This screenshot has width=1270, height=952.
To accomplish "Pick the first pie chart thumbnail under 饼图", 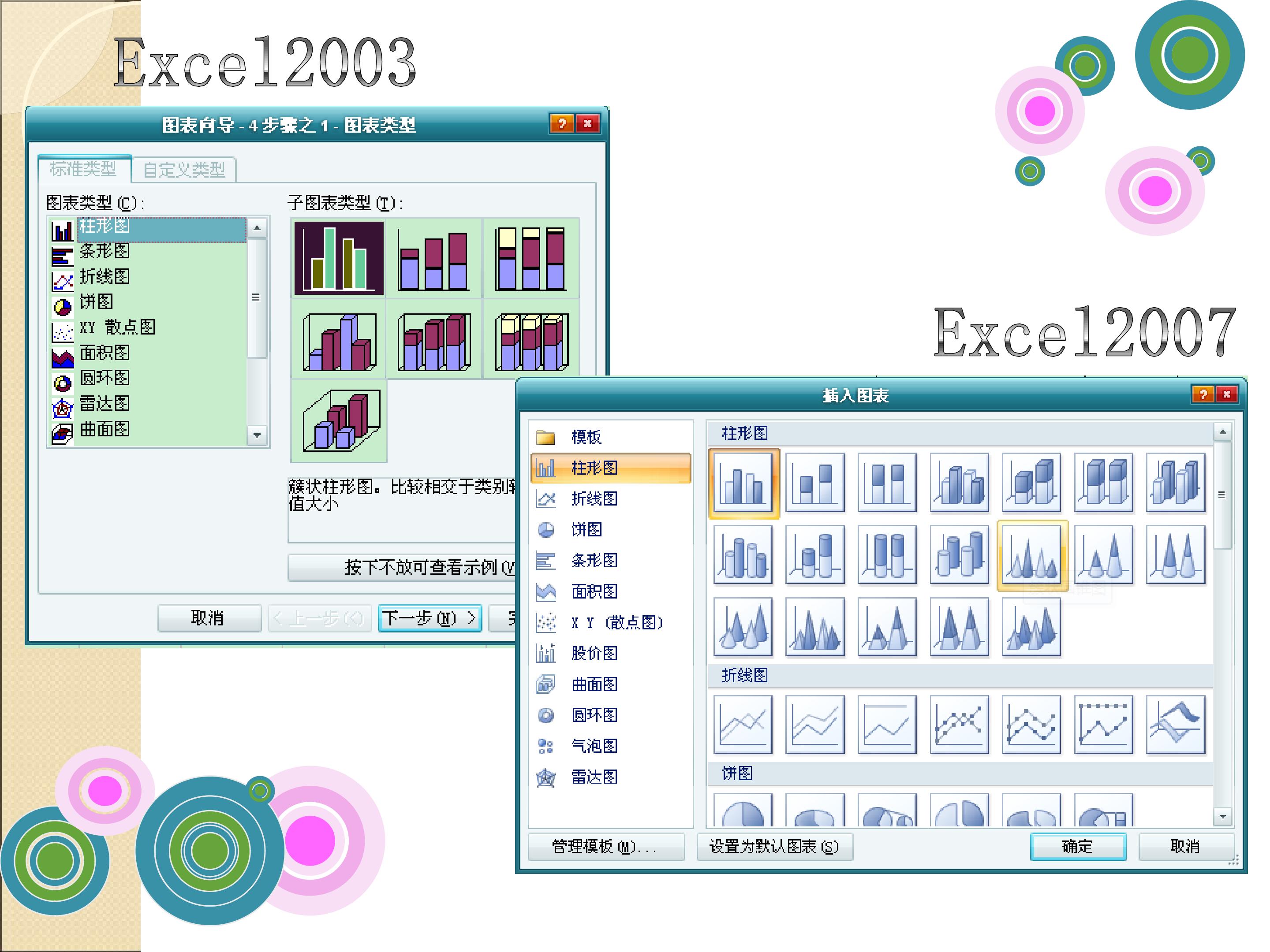I will click(x=743, y=810).
